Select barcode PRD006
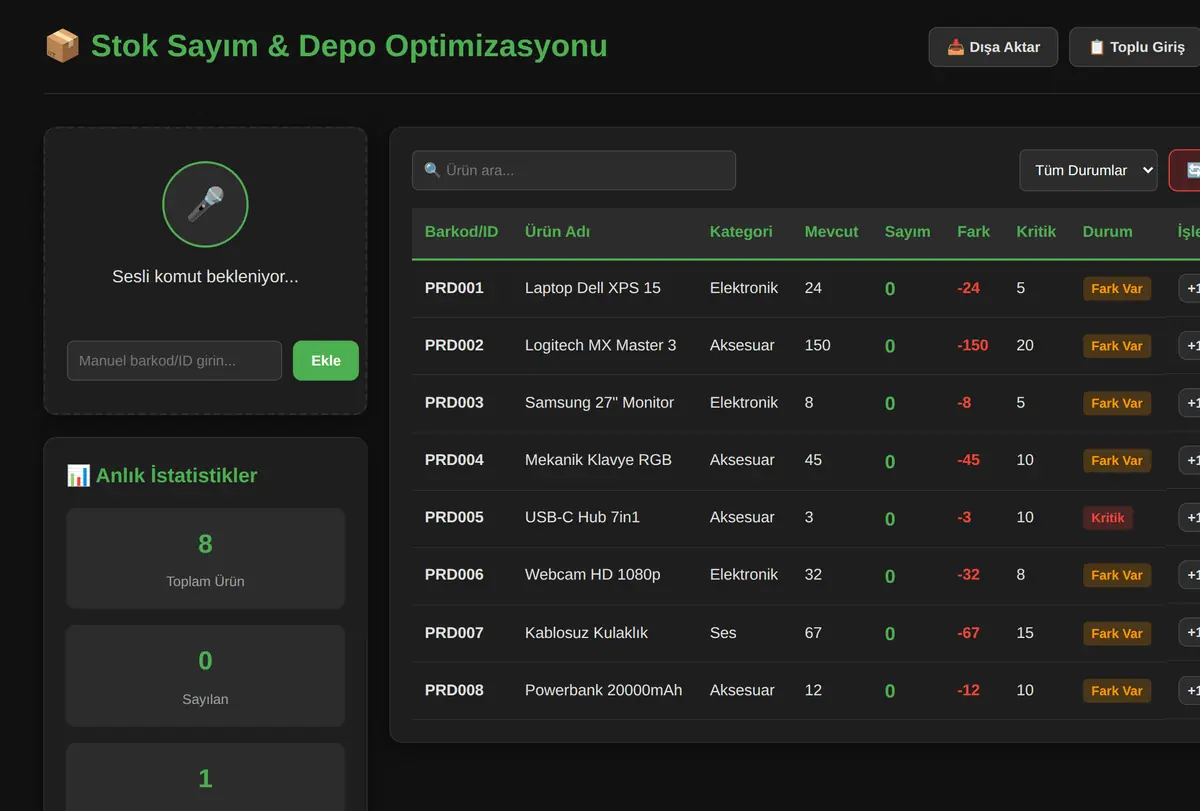This screenshot has width=1200, height=811. tap(454, 575)
